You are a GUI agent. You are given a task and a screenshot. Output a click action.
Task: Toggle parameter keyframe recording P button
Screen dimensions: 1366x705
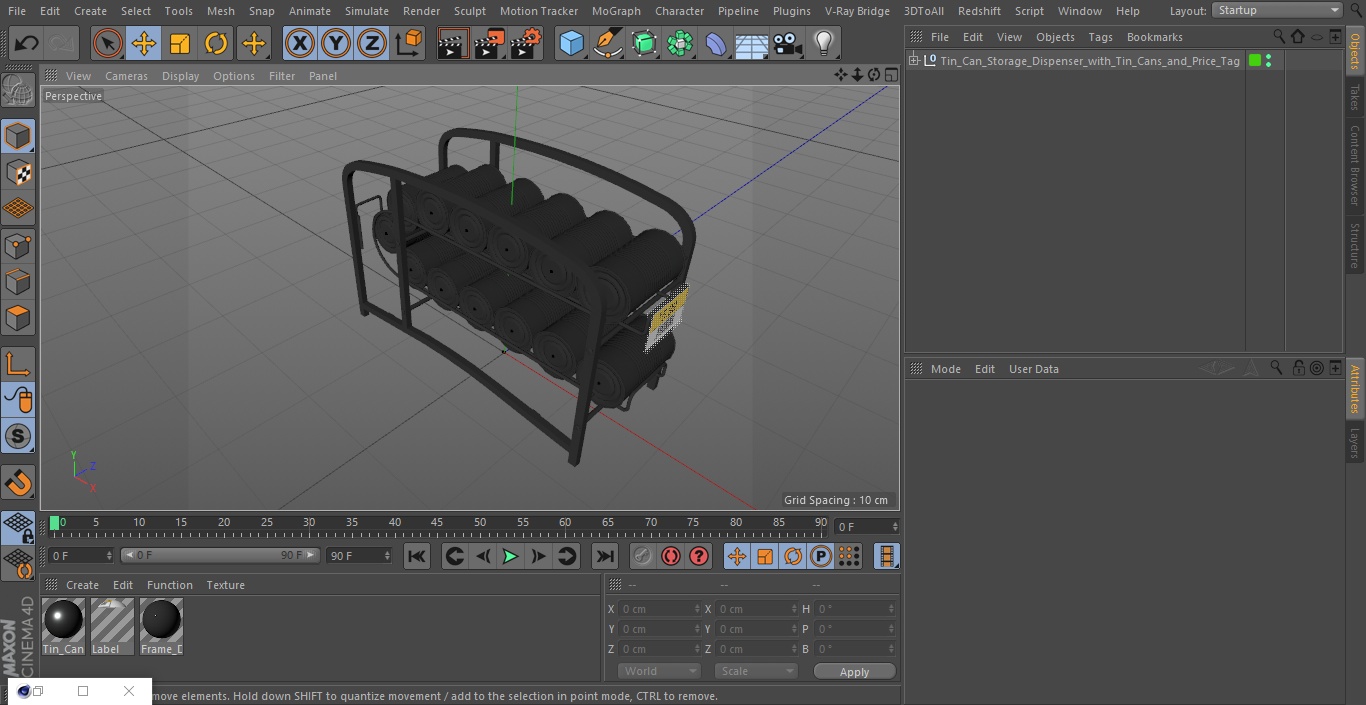pos(821,556)
